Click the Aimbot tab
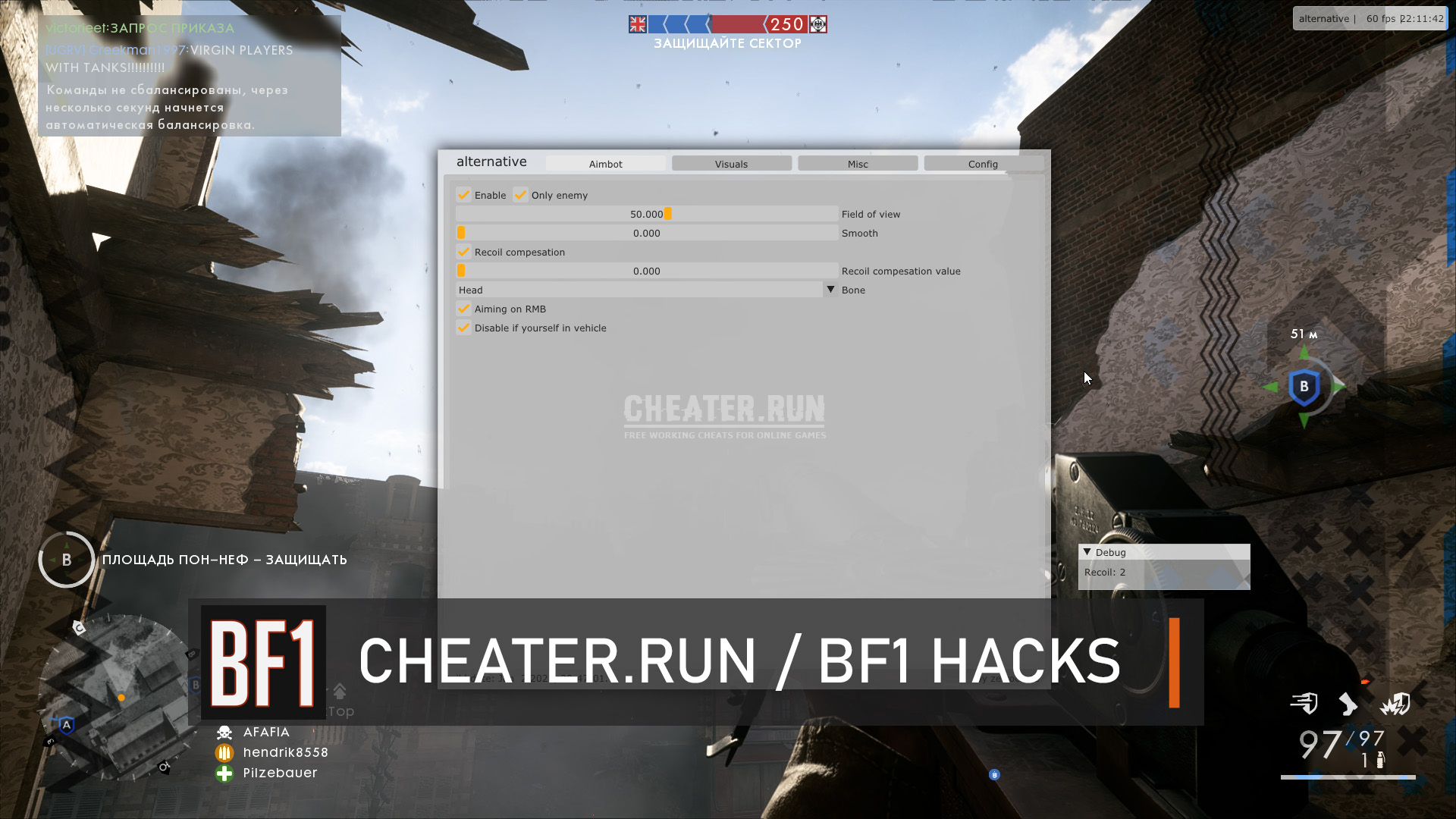Image resolution: width=1456 pixels, height=819 pixels. (605, 163)
